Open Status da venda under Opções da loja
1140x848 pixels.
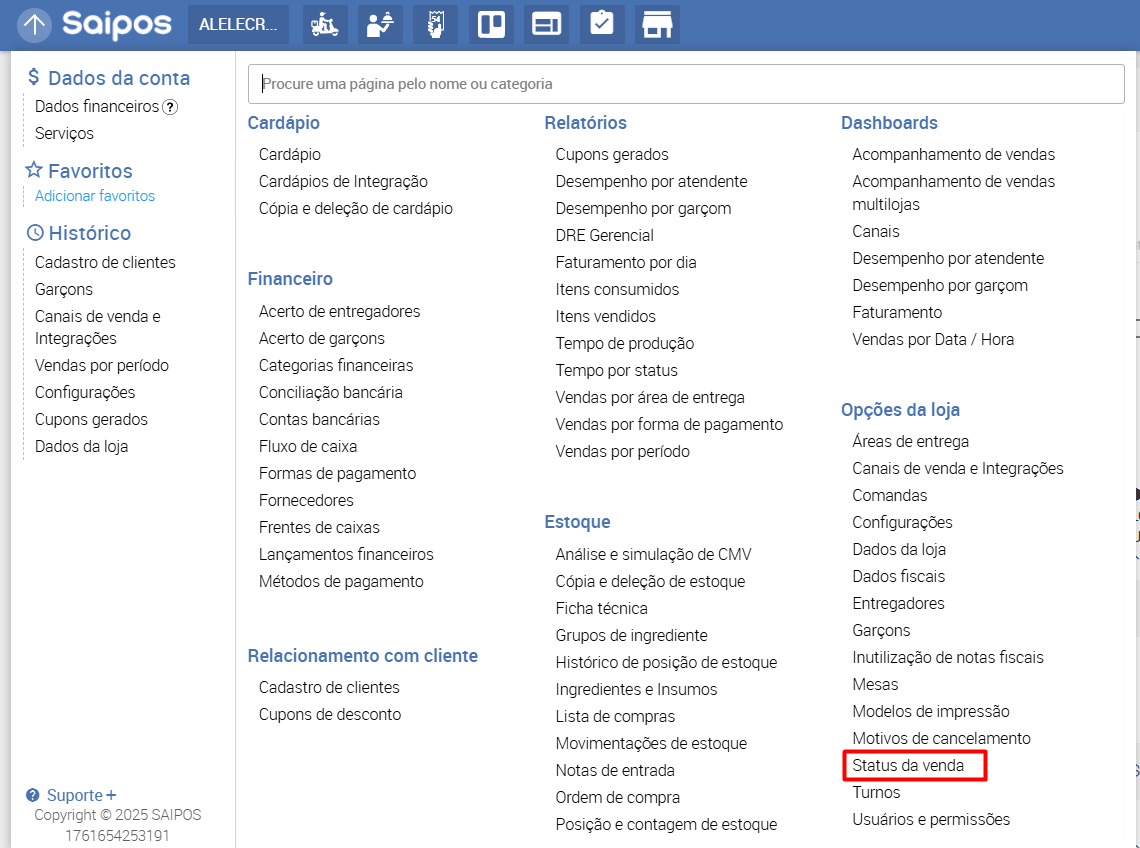(x=908, y=766)
